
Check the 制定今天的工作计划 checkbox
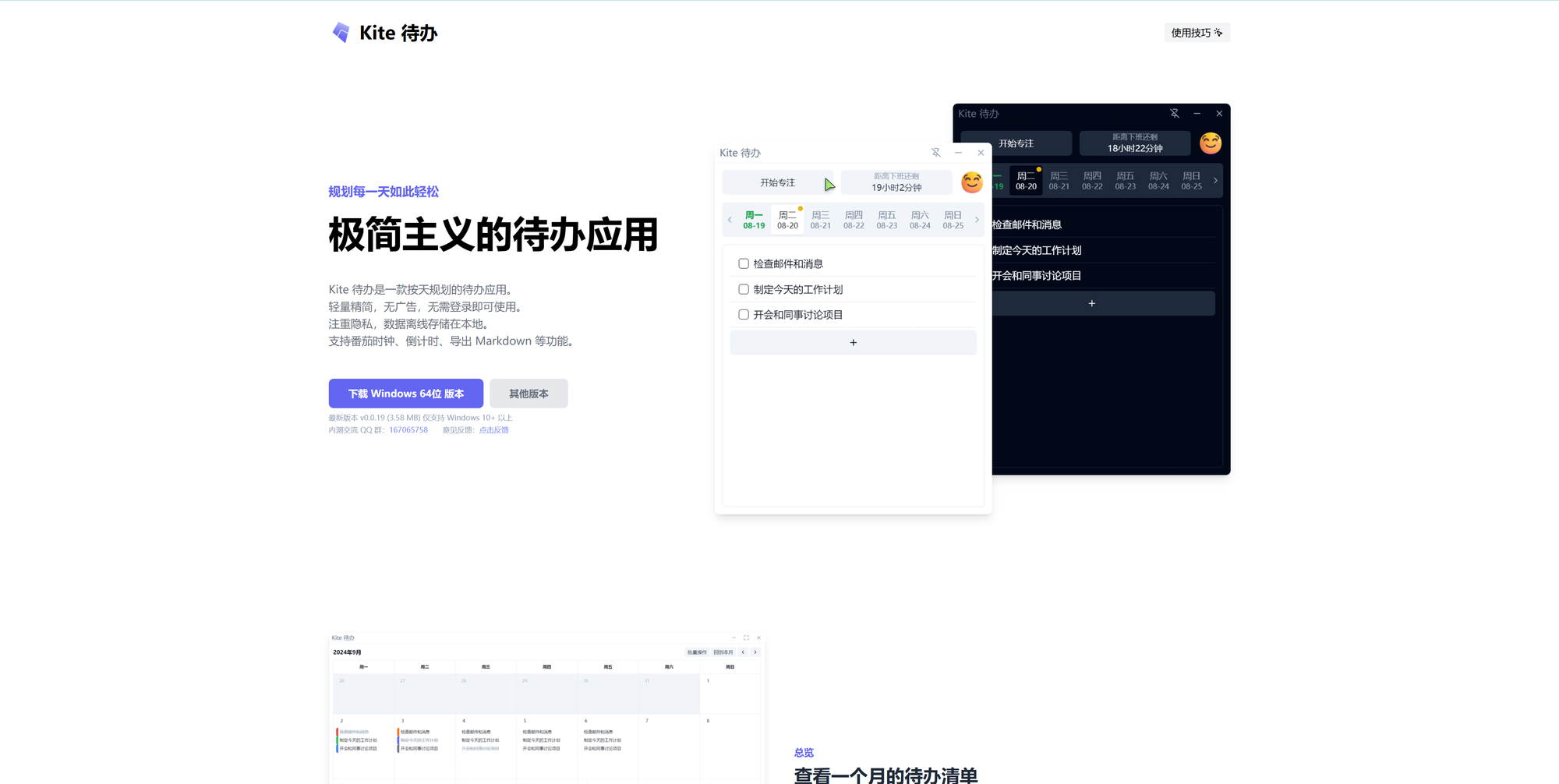(744, 290)
